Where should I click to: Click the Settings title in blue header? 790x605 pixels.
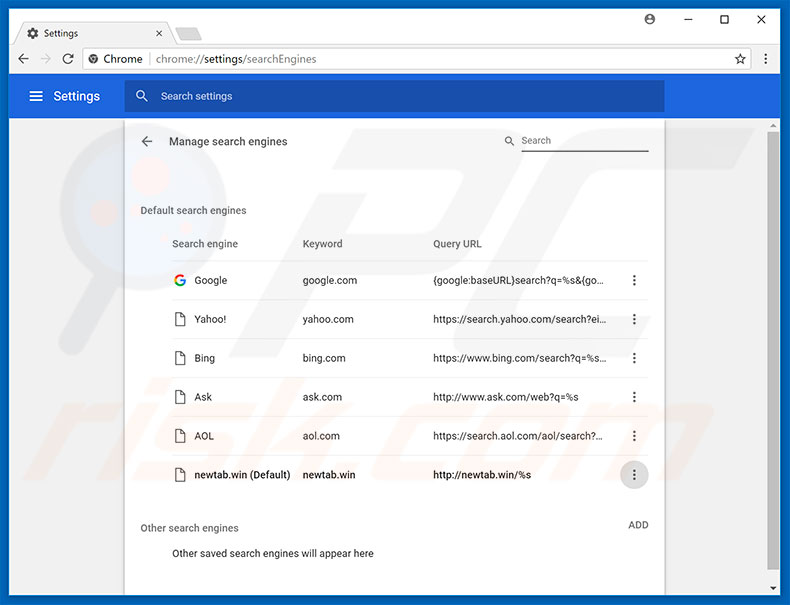click(x=77, y=96)
